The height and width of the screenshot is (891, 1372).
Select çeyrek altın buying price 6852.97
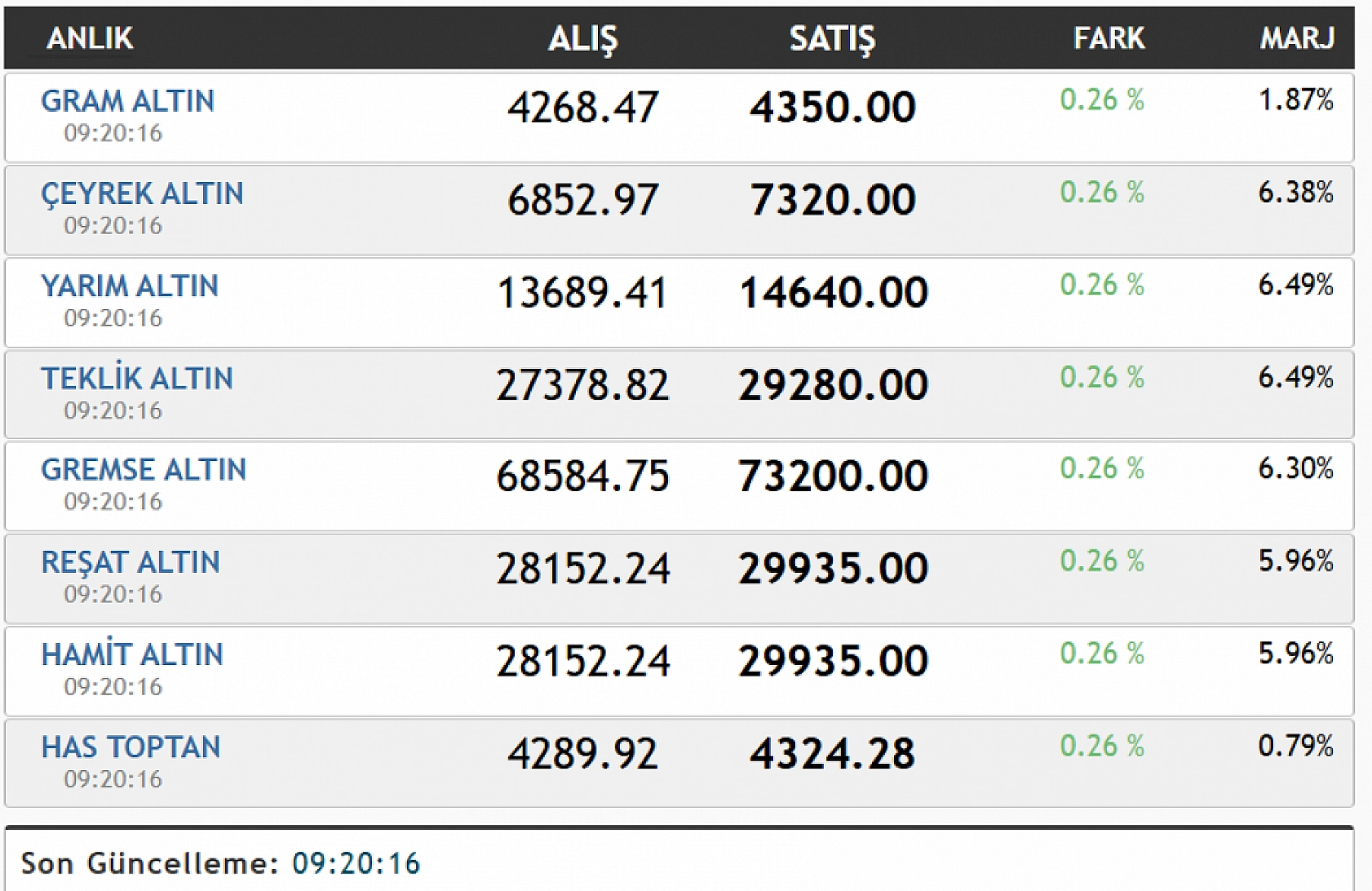pyautogui.click(x=582, y=201)
